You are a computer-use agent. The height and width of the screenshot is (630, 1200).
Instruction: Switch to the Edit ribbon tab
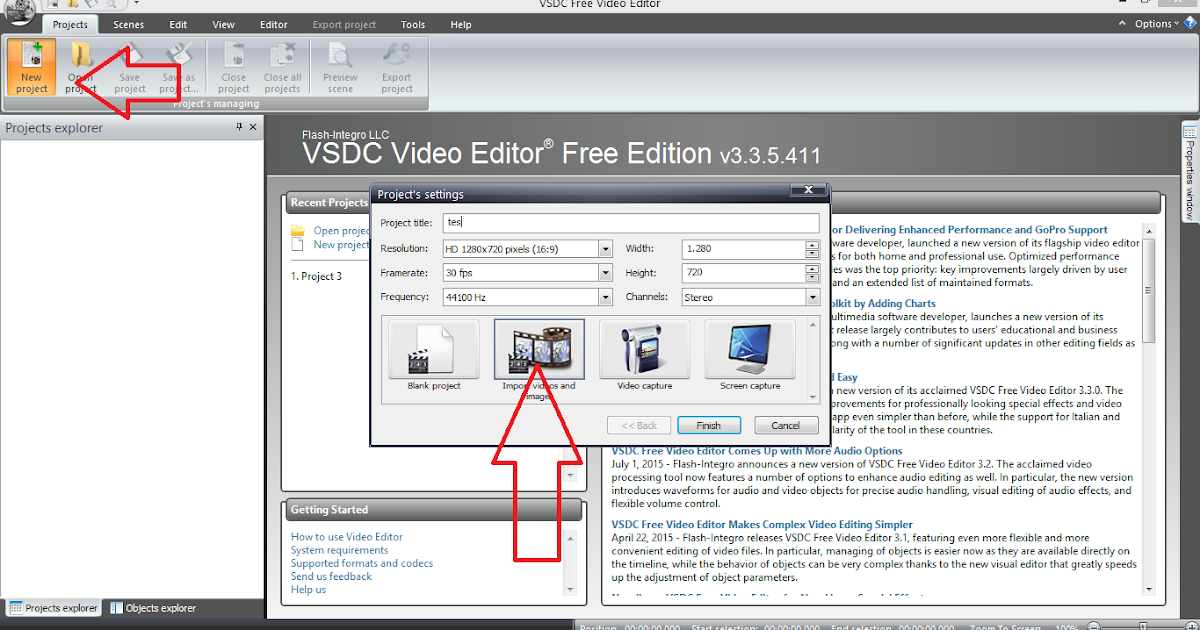(x=178, y=24)
